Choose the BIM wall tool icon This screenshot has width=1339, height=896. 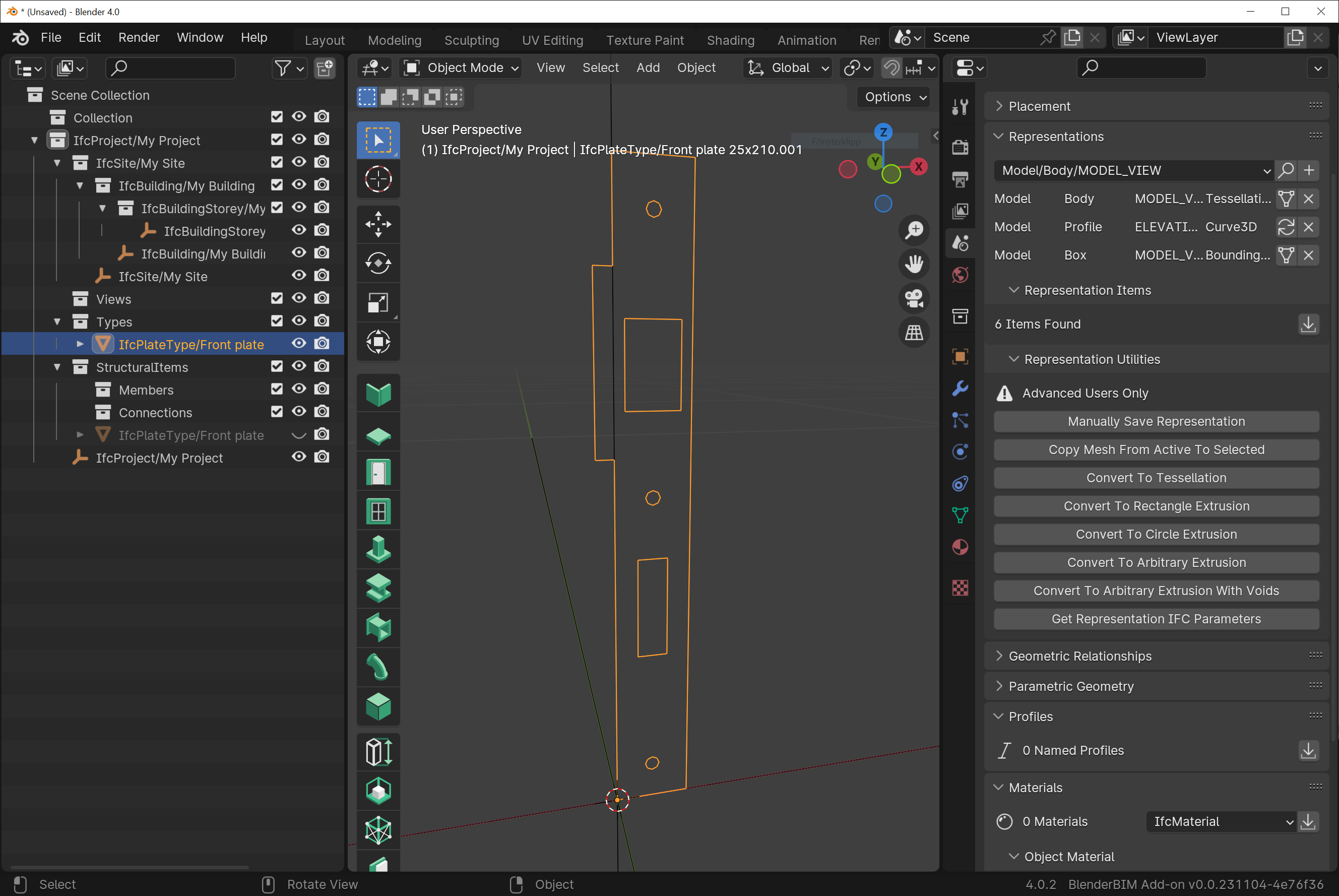tap(378, 394)
